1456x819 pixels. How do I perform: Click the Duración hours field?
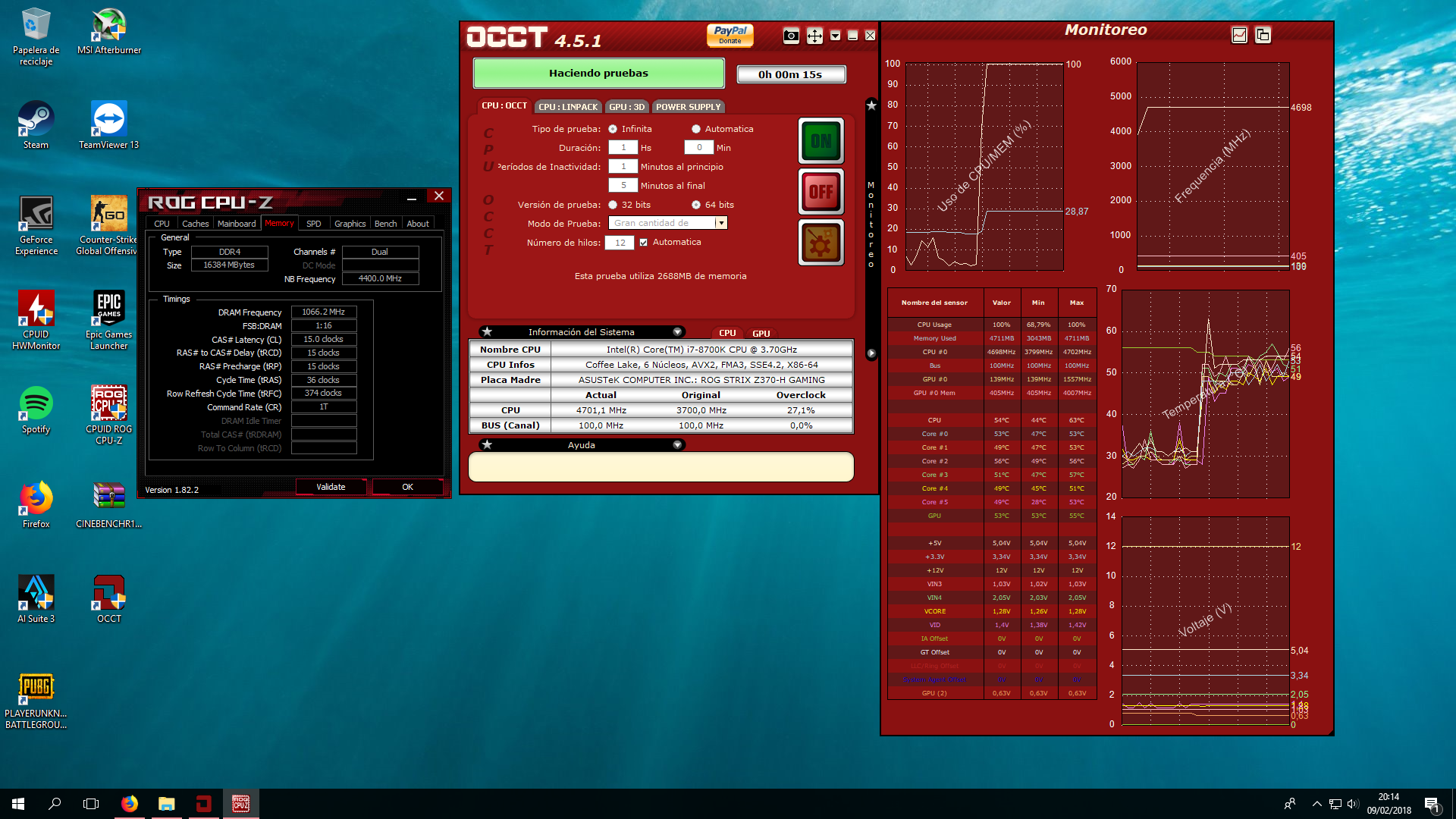(x=623, y=148)
